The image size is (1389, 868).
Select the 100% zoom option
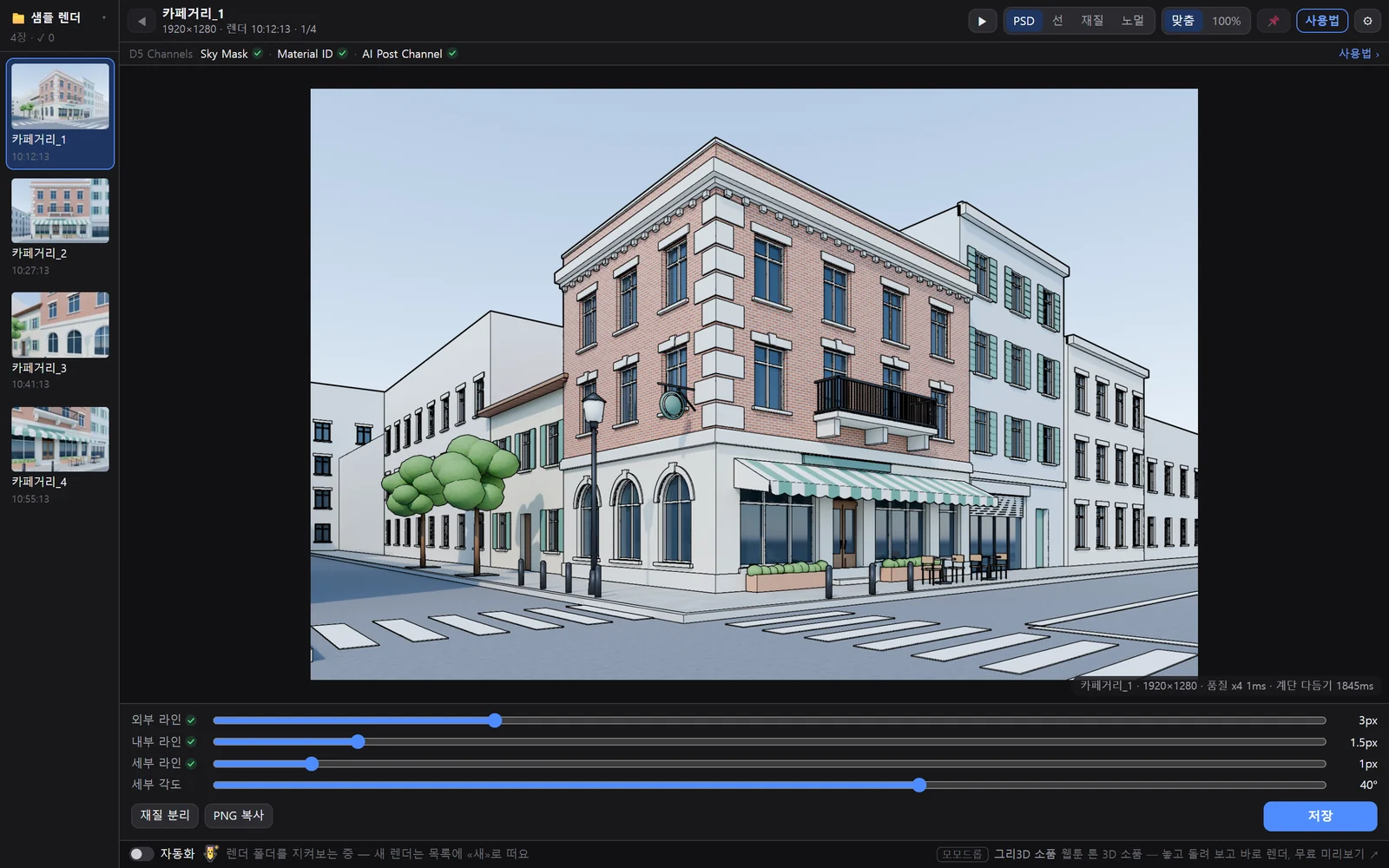[1226, 21]
